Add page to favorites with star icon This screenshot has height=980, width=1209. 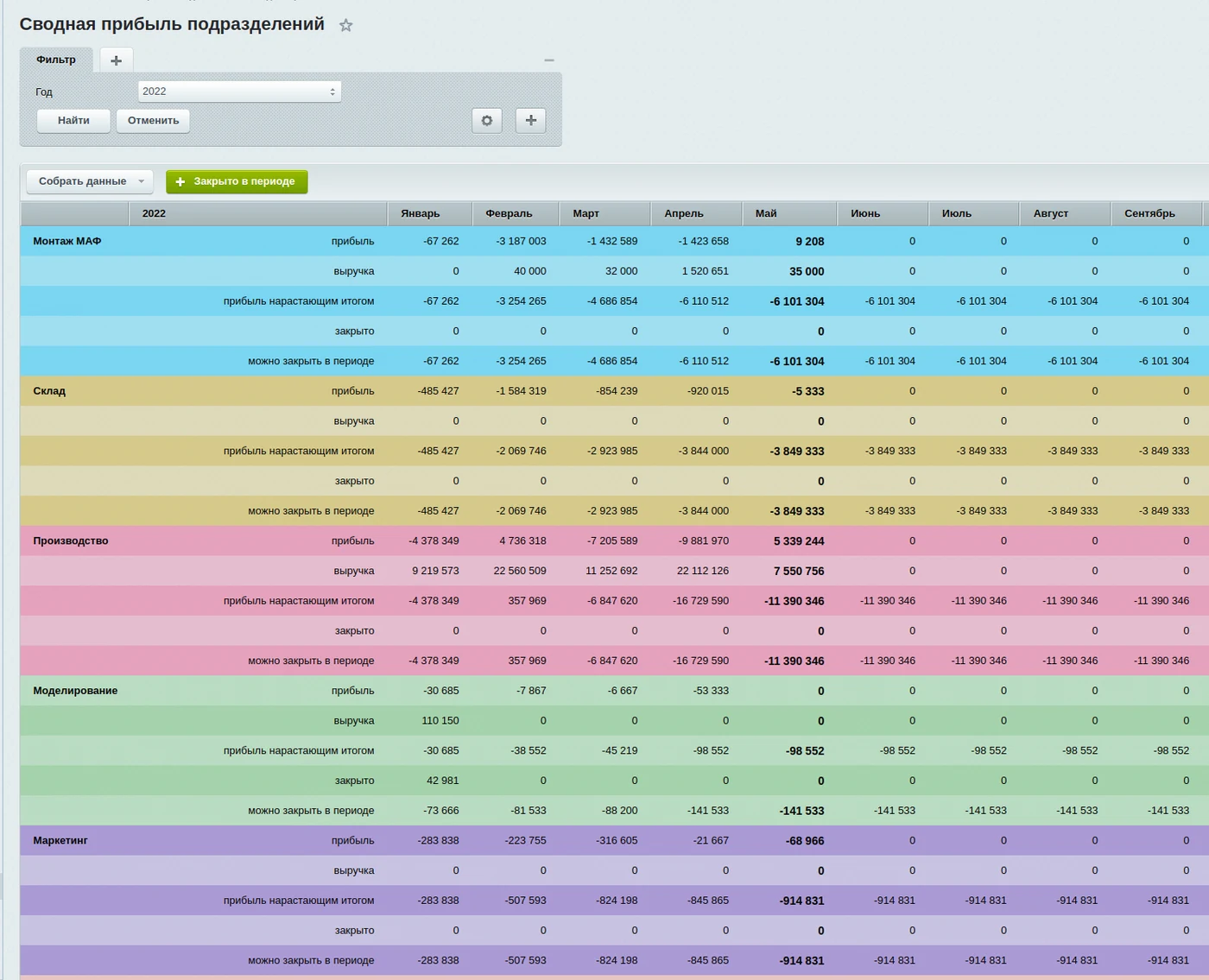[x=346, y=25]
